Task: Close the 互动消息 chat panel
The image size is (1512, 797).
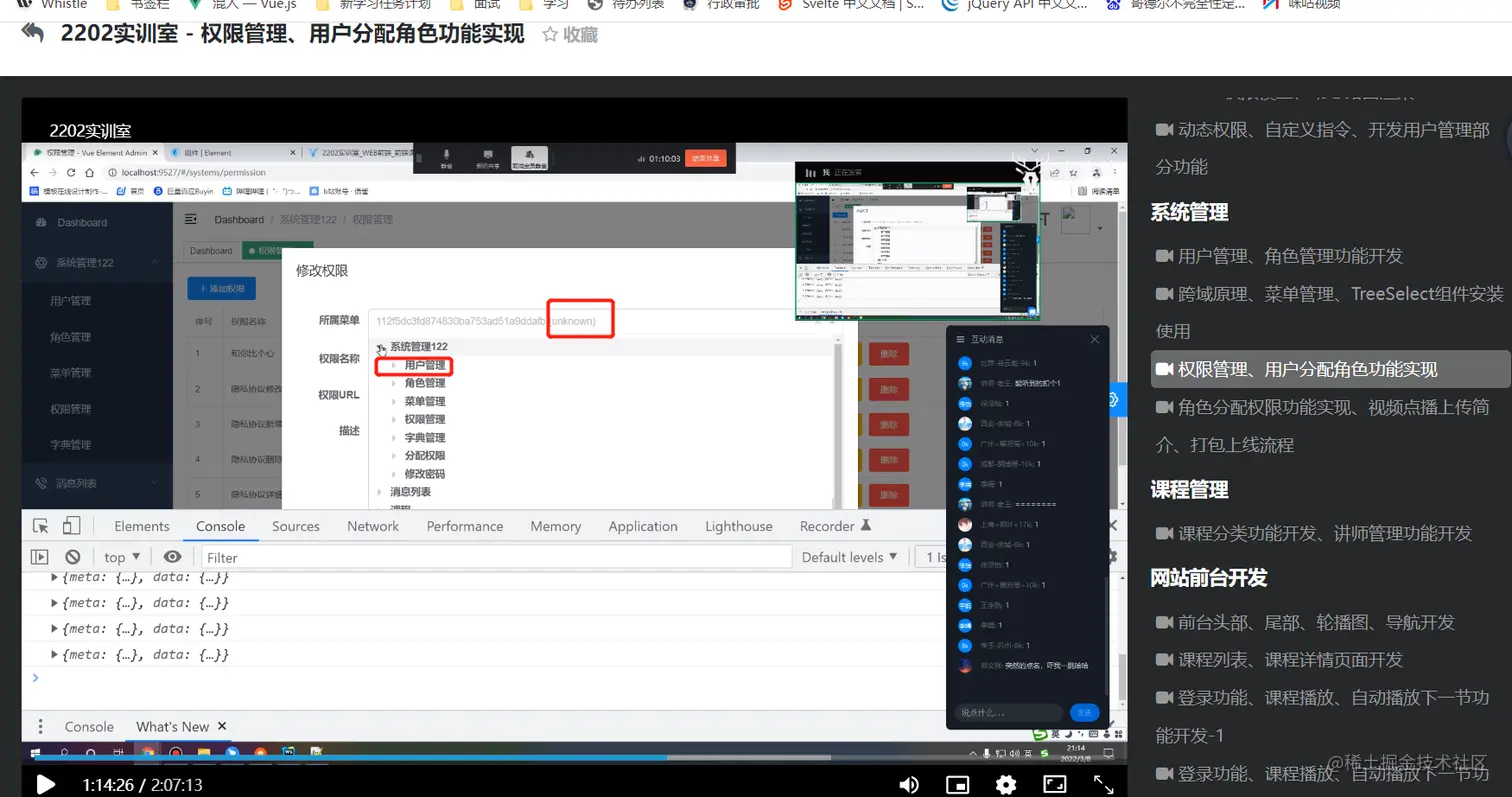Action: tap(1094, 339)
